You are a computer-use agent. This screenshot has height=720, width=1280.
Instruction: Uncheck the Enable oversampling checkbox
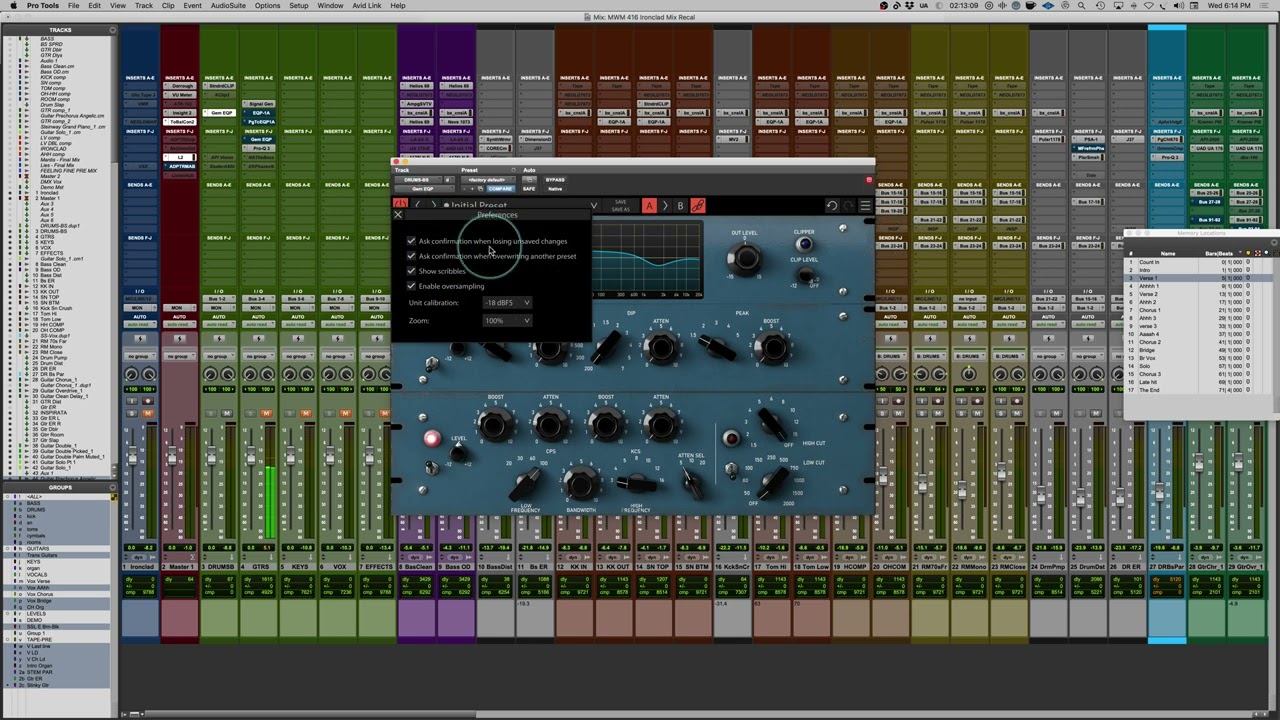(x=411, y=286)
